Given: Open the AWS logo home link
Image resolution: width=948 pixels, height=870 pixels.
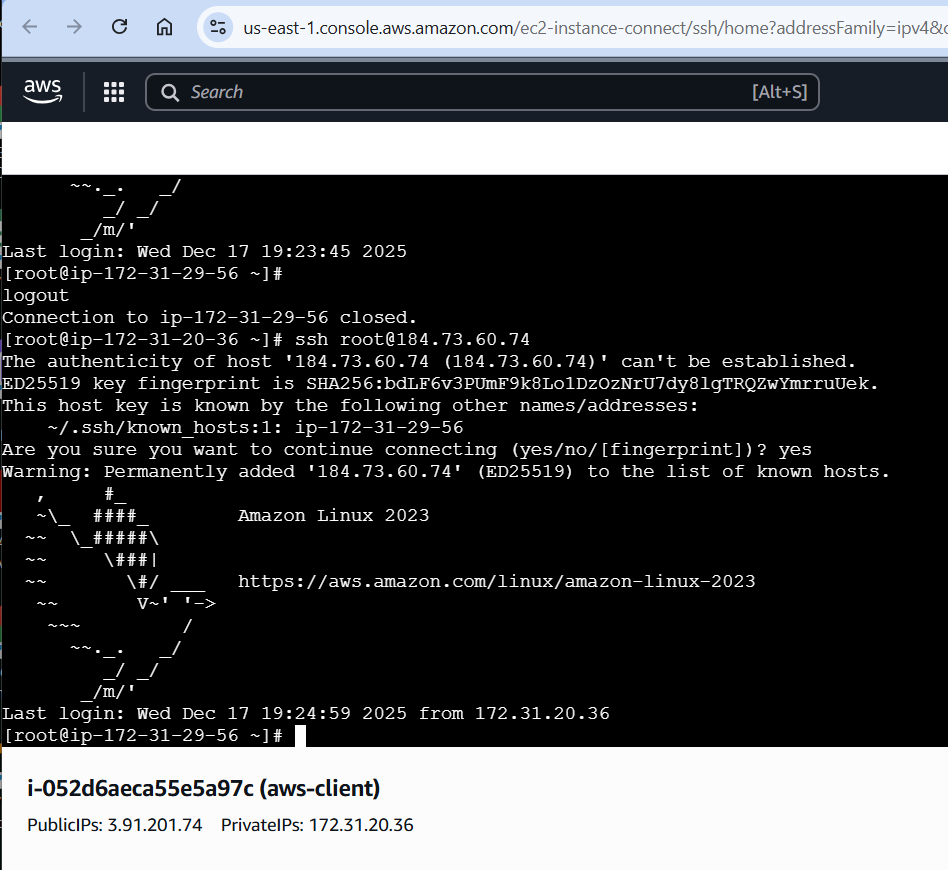Looking at the screenshot, I should pos(43,91).
